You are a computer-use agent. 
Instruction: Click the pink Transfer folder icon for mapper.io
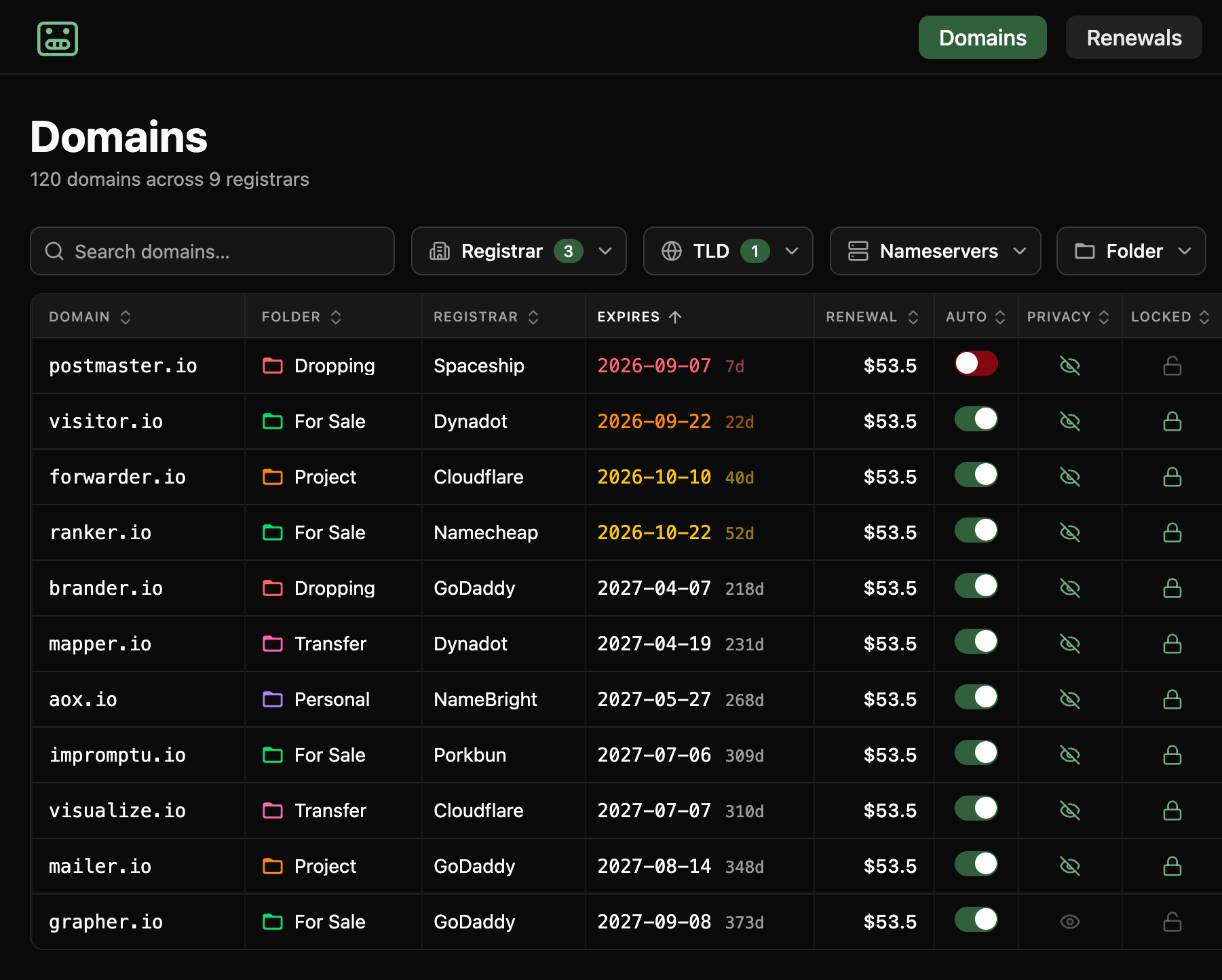[273, 644]
